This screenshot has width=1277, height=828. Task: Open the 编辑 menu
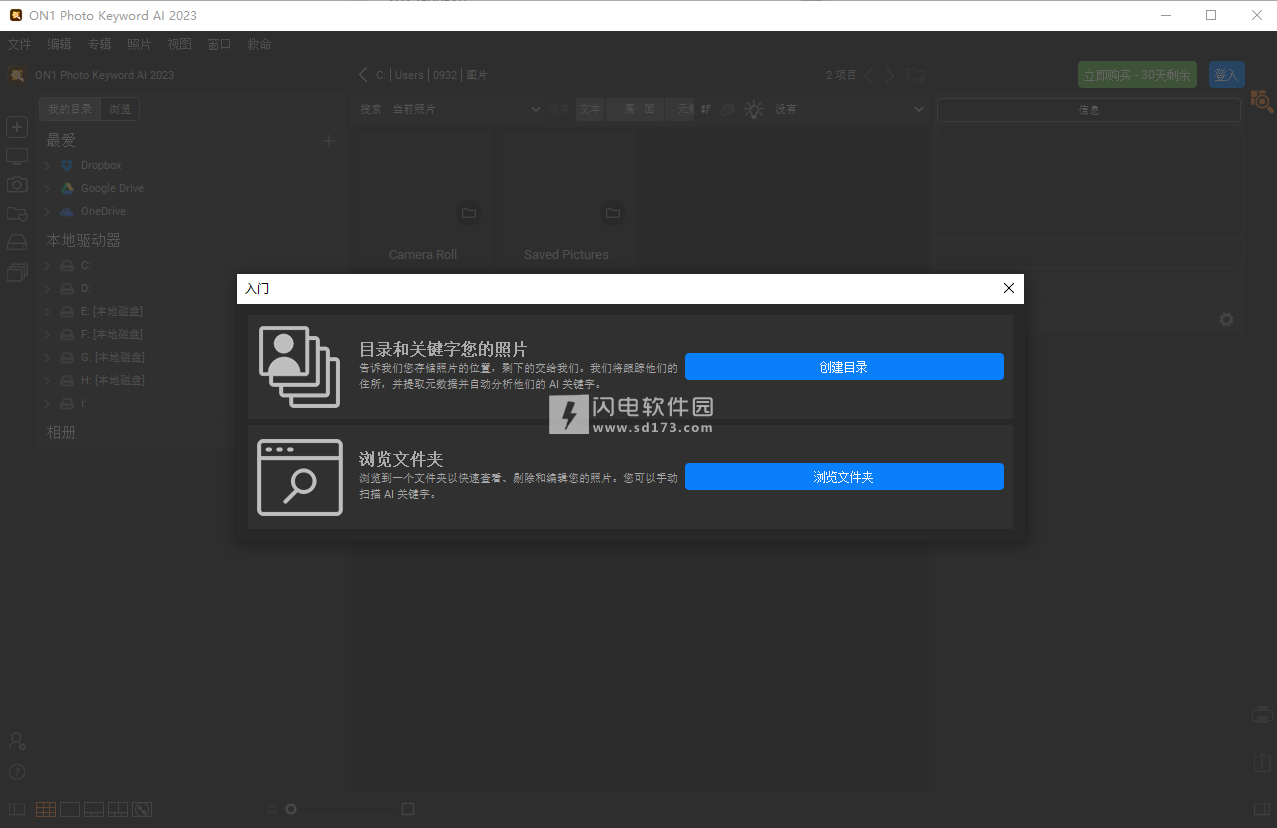pyautogui.click(x=60, y=44)
